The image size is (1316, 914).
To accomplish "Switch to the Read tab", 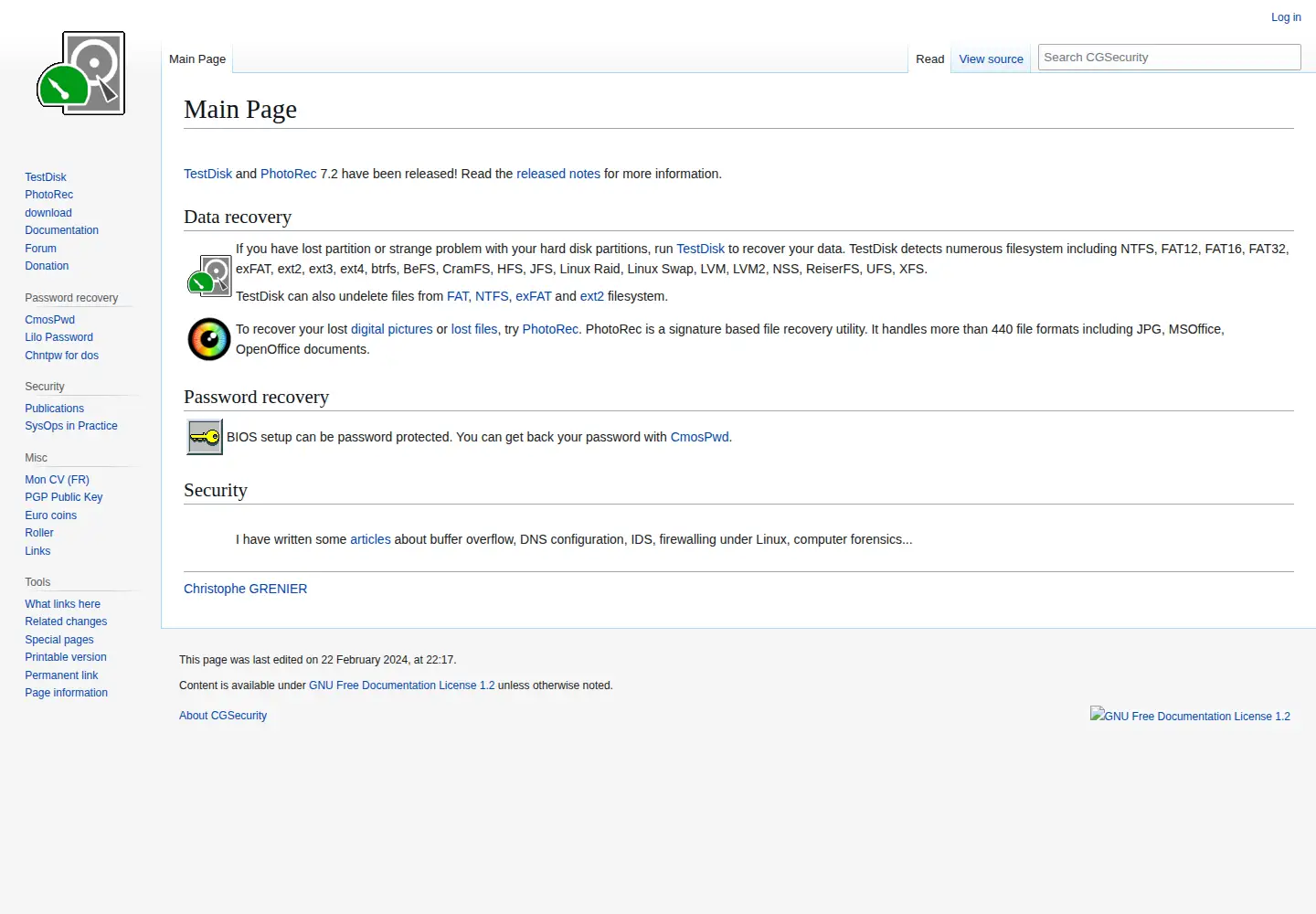I will pyautogui.click(x=929, y=58).
